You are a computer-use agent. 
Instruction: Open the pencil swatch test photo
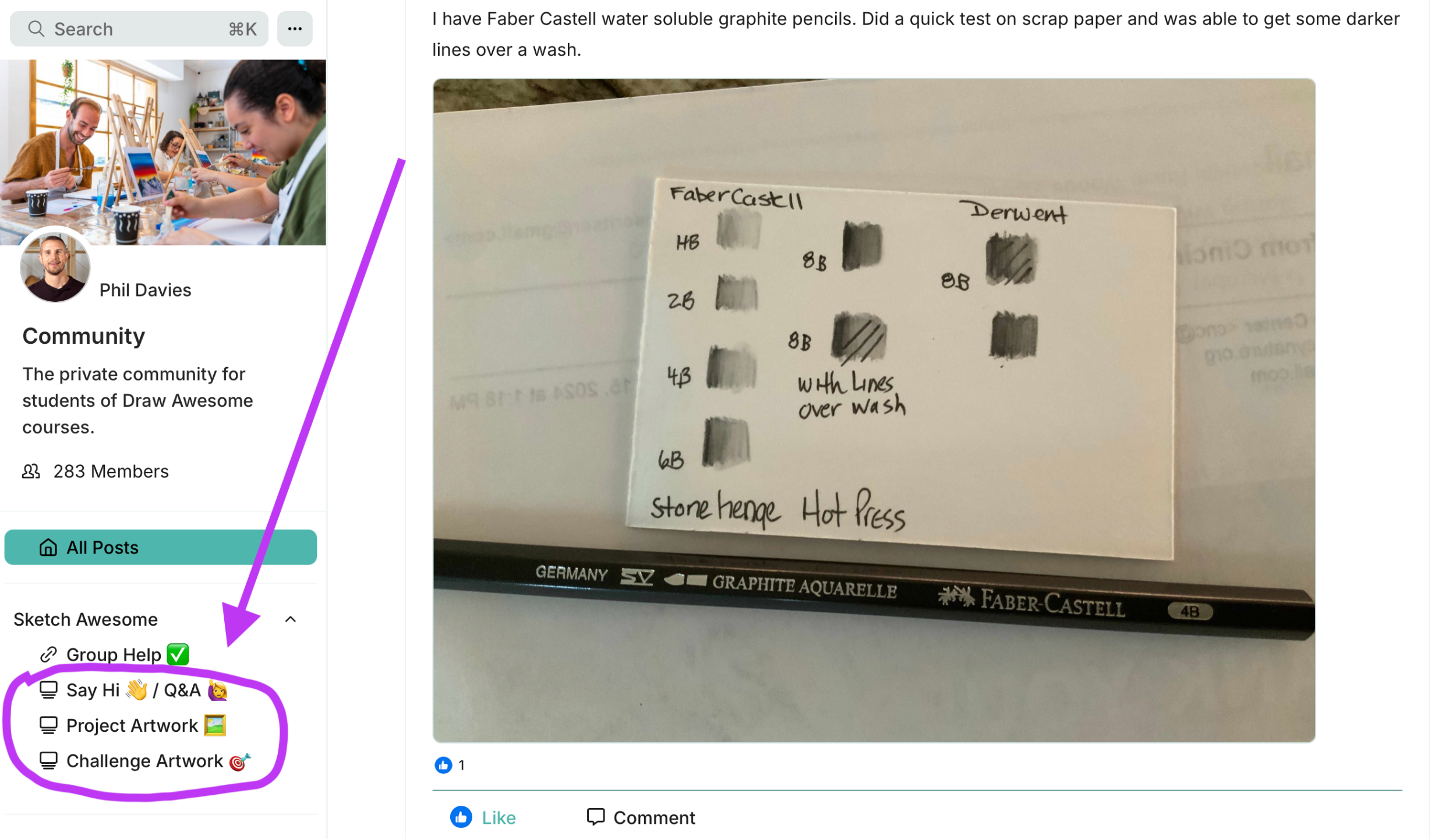point(874,411)
